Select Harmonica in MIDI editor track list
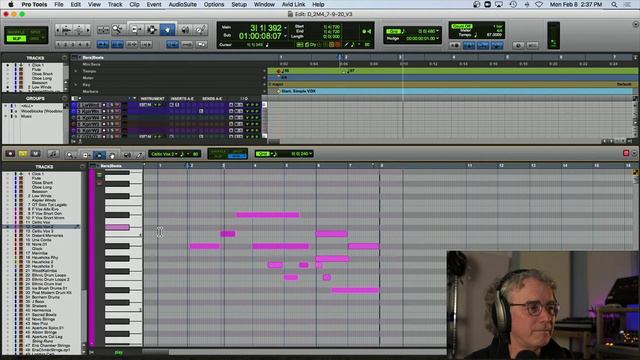 (41, 310)
